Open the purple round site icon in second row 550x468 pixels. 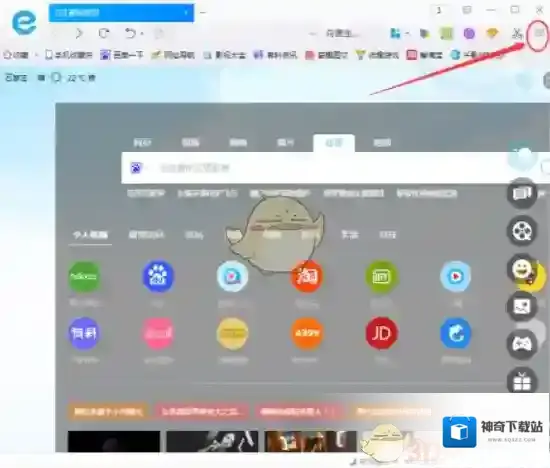(84, 333)
